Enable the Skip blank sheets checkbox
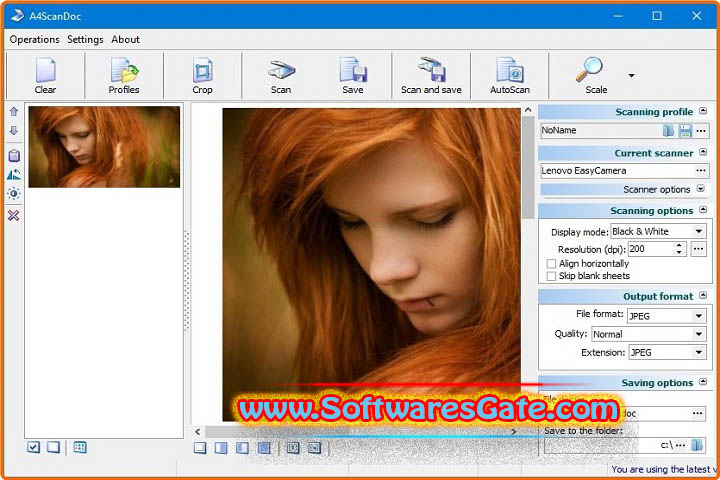720x480 pixels. pyautogui.click(x=551, y=276)
